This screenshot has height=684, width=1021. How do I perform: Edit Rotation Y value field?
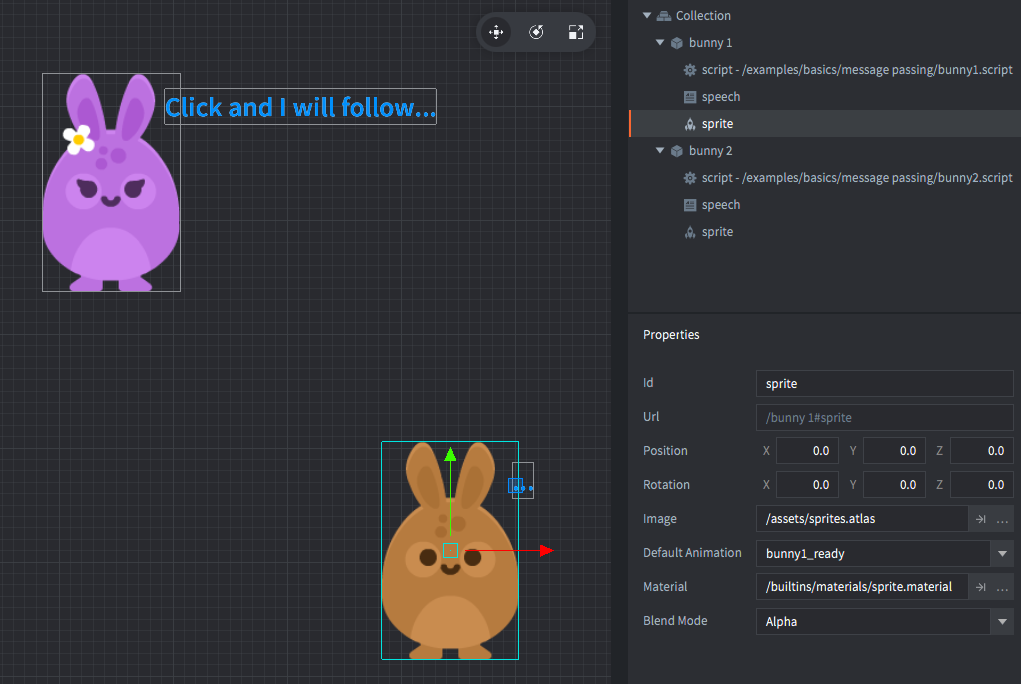(894, 485)
